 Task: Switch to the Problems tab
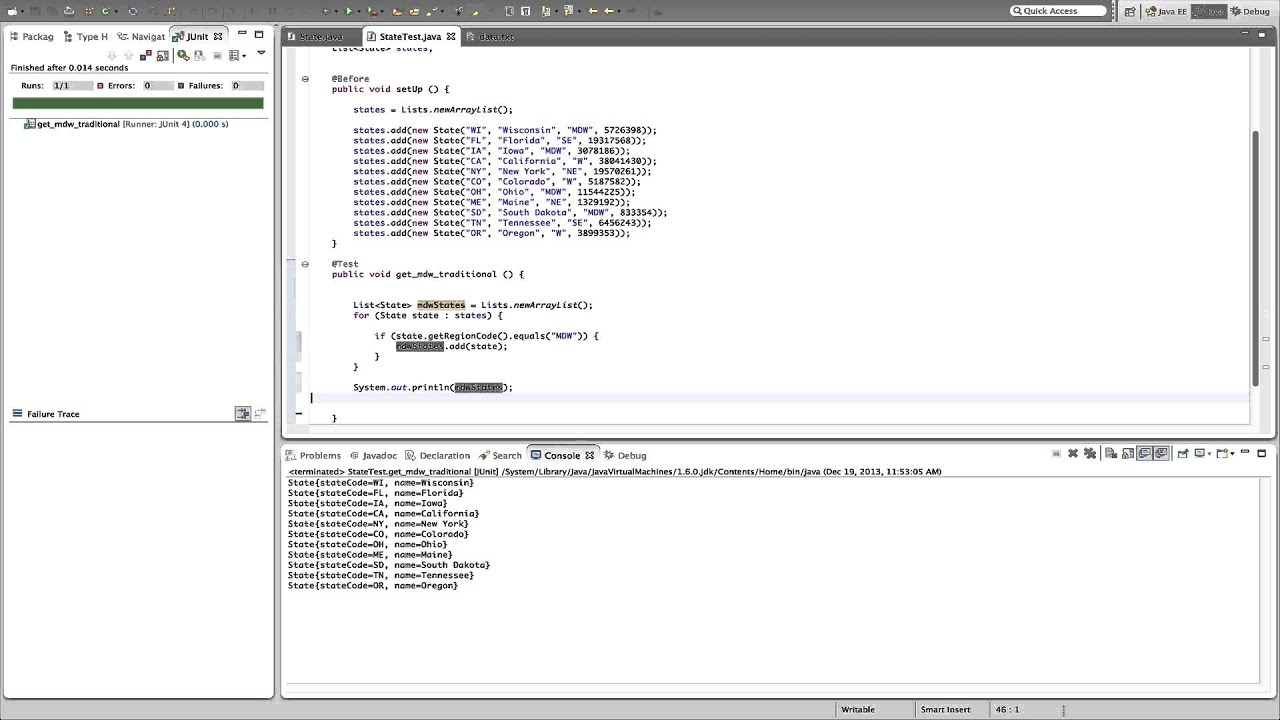(x=313, y=455)
